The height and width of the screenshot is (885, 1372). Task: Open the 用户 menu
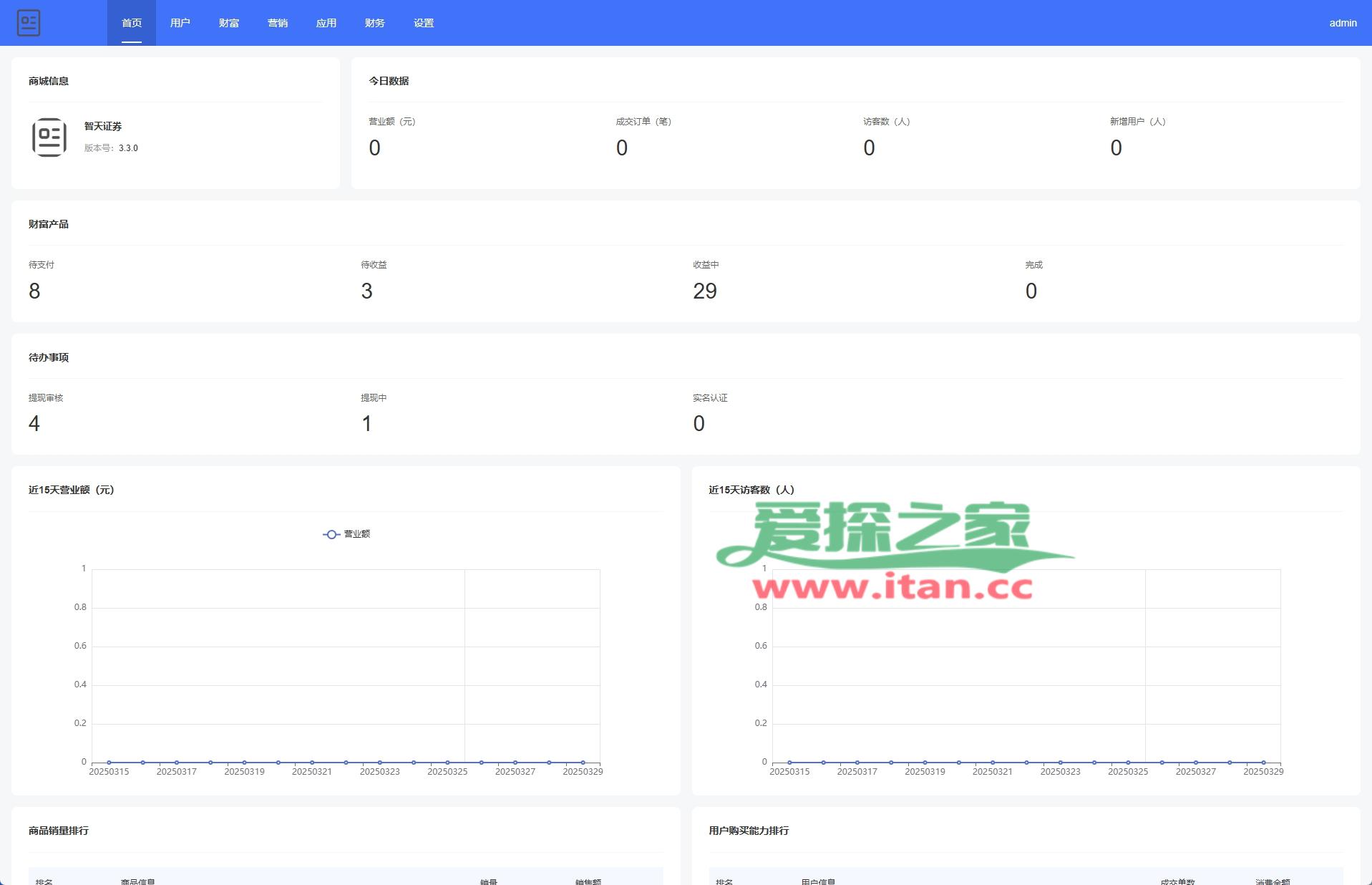[180, 23]
